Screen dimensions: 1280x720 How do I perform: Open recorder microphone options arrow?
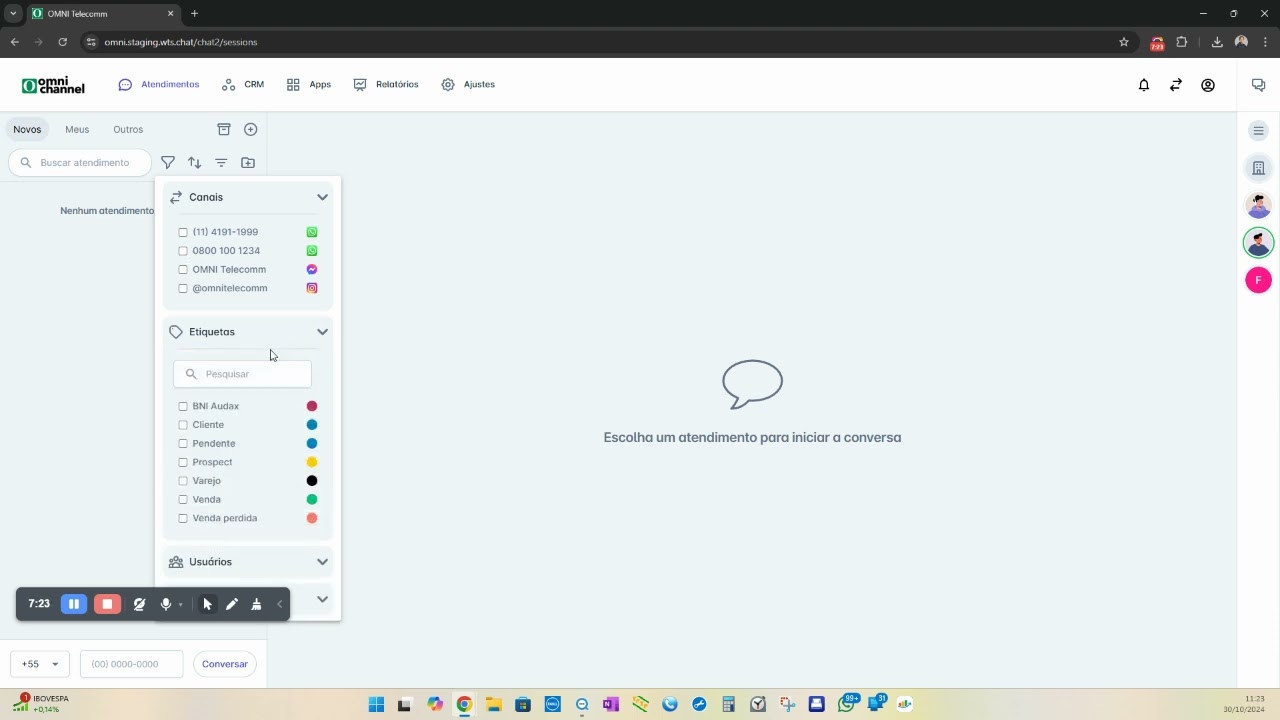click(180, 604)
